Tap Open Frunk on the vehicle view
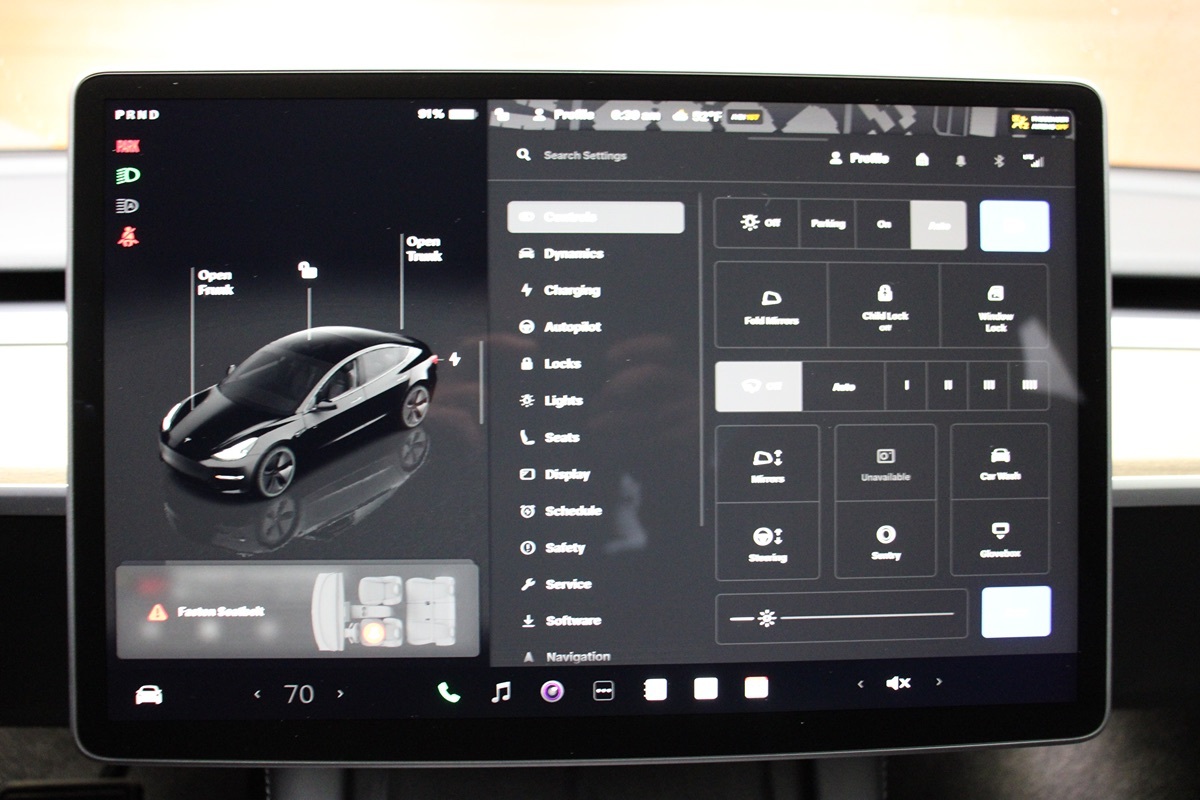Viewport: 1200px width, 800px height. pos(217,283)
